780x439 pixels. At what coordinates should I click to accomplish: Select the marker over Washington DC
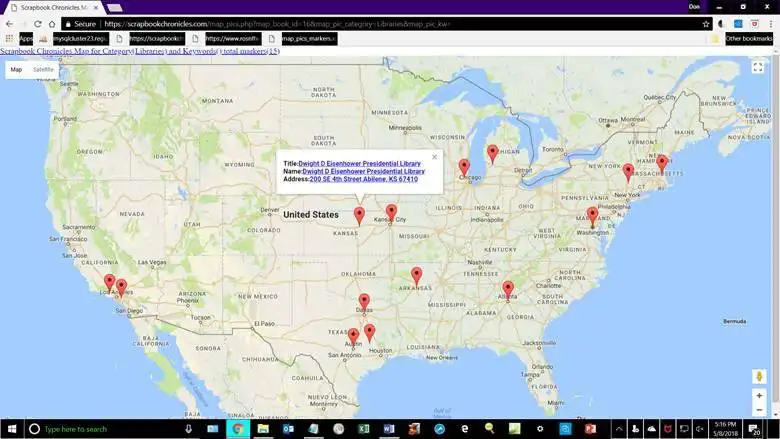coord(592,217)
